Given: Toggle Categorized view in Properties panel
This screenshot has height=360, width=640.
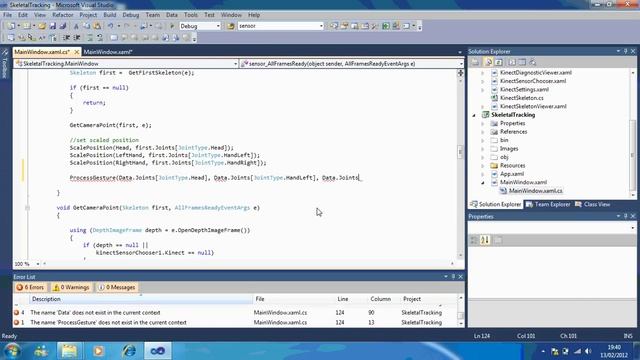Looking at the screenshot, I should (474, 240).
